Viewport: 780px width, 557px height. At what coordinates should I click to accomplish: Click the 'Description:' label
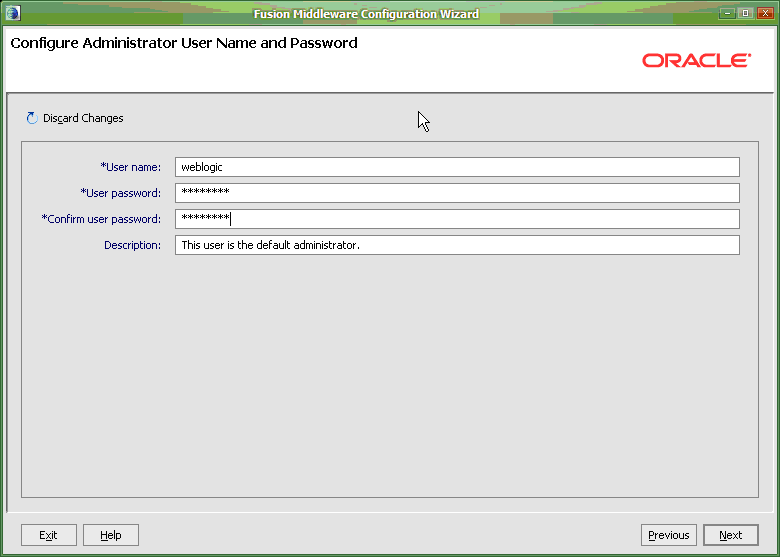click(x=132, y=245)
